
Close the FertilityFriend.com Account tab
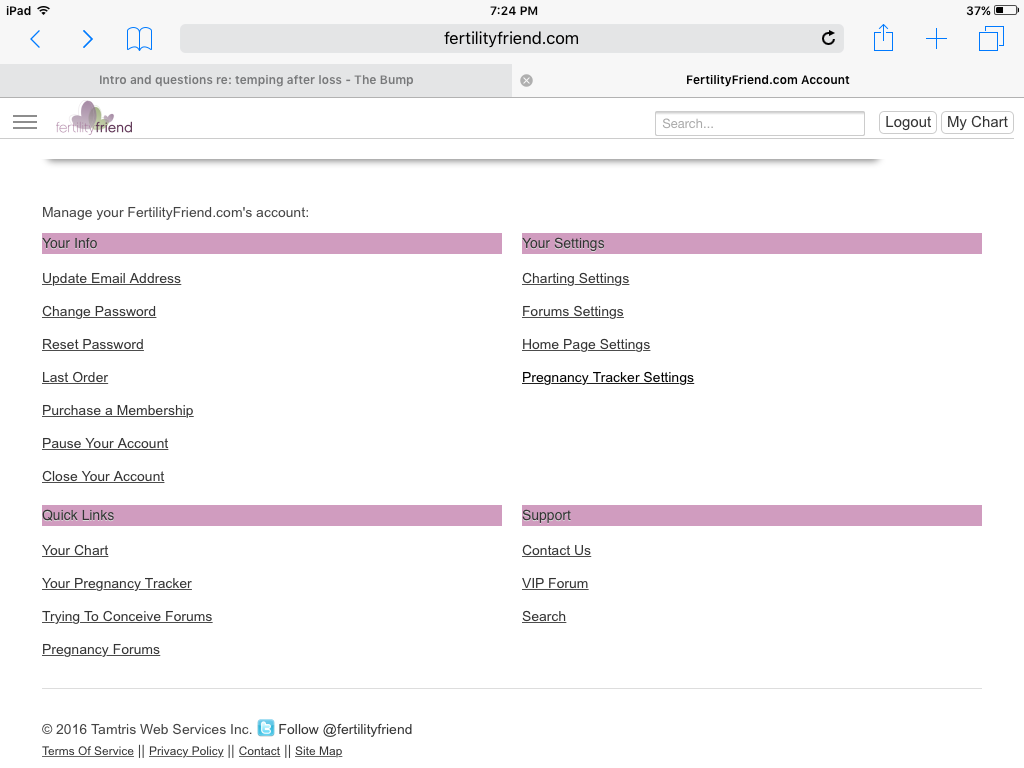point(526,80)
